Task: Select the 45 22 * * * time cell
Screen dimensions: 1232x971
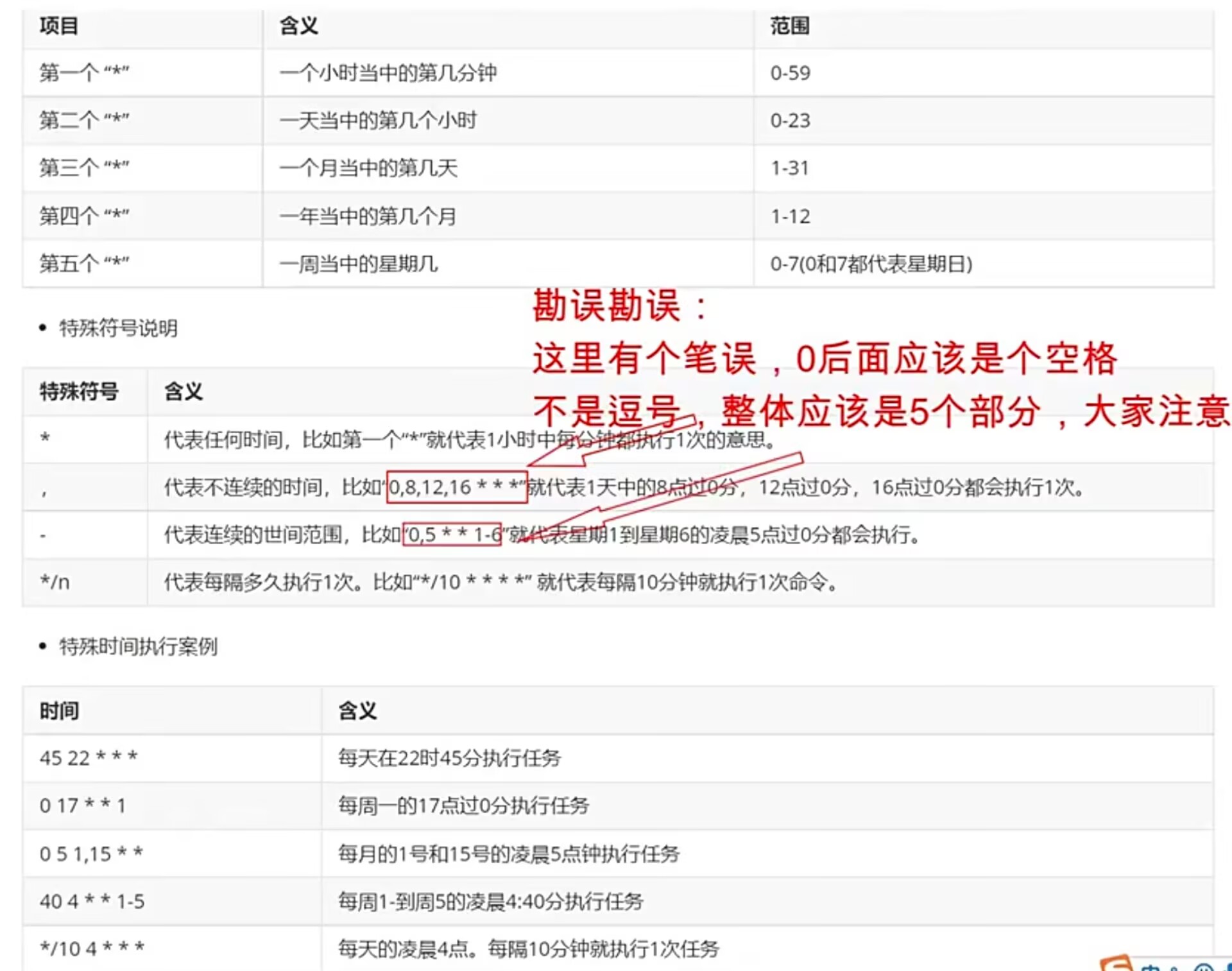Action: tap(89, 758)
